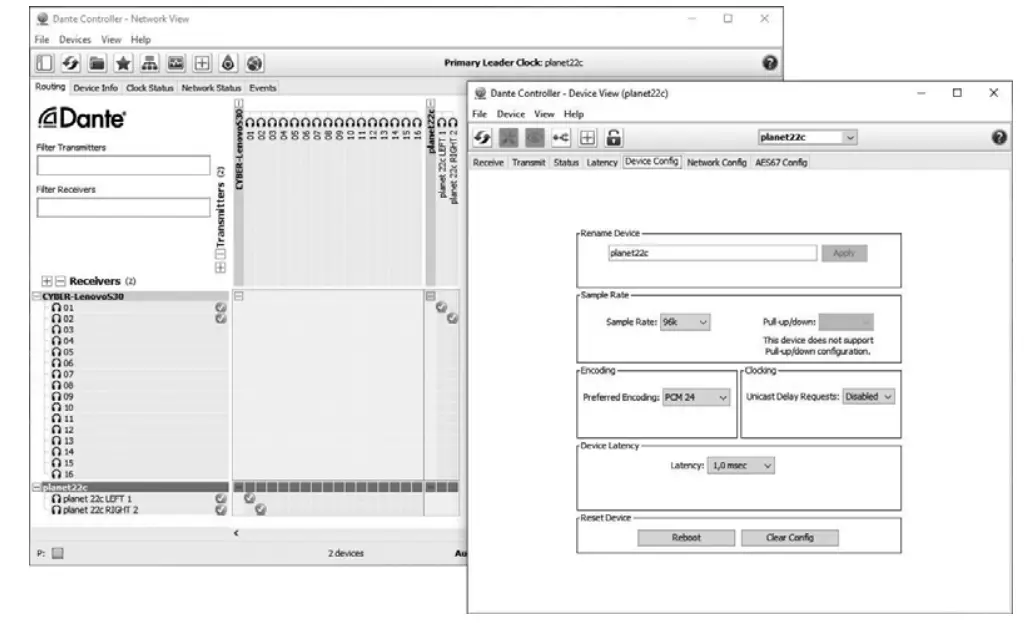Open the Load Preset folder icon
This screenshot has height=623, width=1028.
point(98,65)
